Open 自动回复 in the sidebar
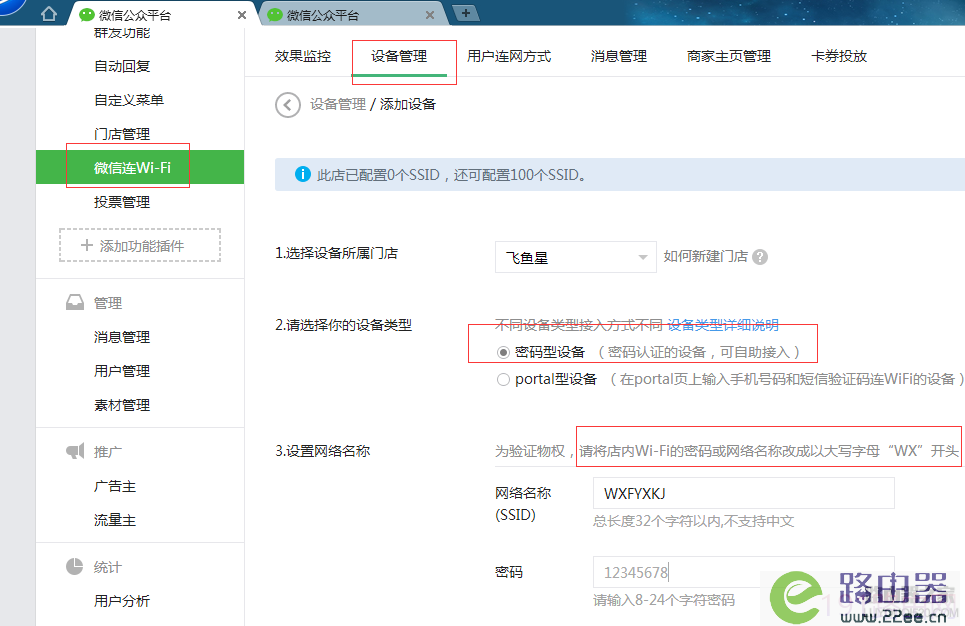Image resolution: width=965 pixels, height=626 pixels. click(x=122, y=66)
